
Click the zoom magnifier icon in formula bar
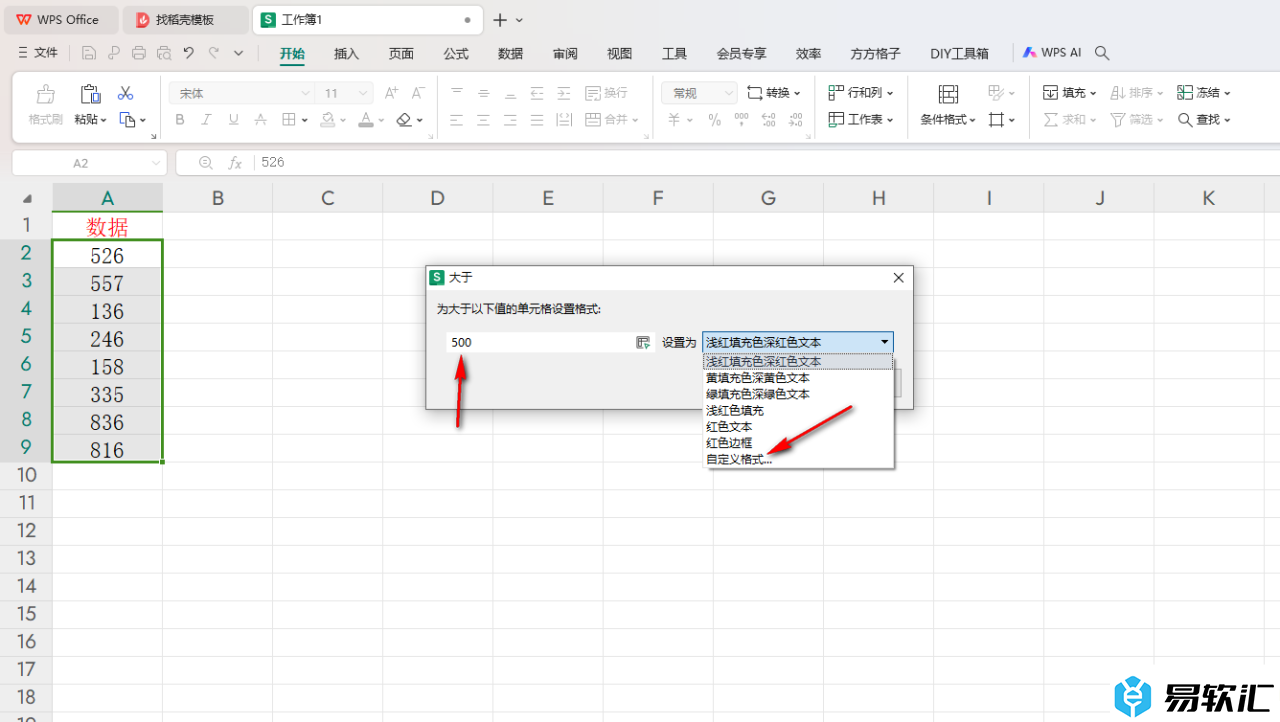(206, 162)
